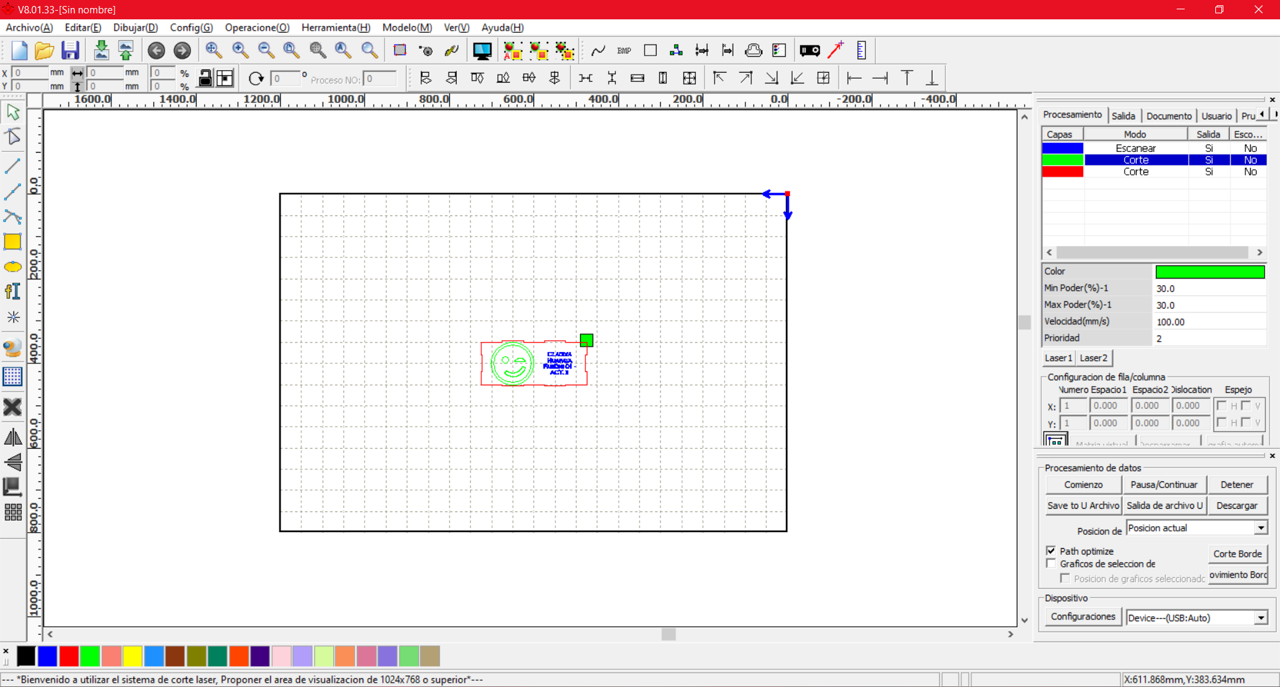Pick the yellow swatch in bottom palette
This screenshot has height=687, width=1280.
click(x=132, y=656)
